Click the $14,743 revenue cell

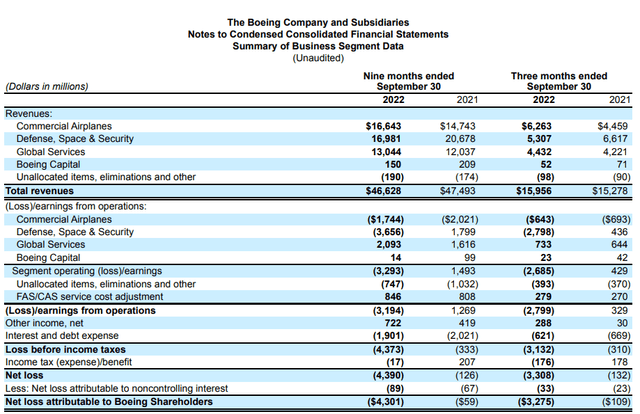click(458, 126)
